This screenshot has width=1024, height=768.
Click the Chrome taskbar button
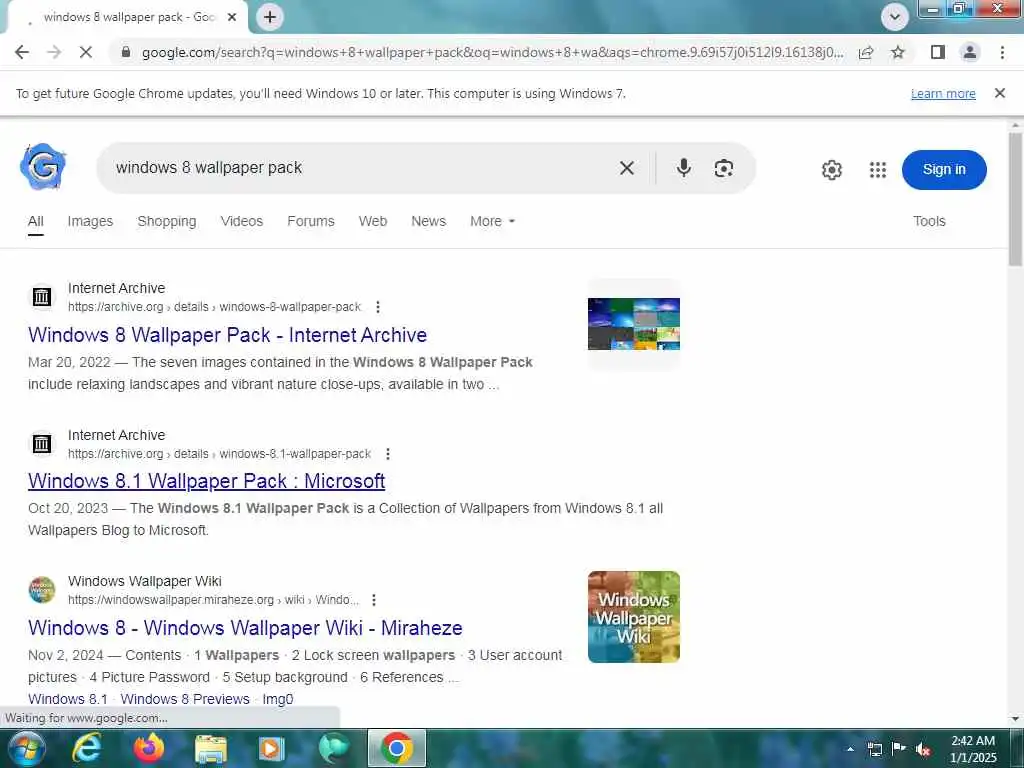coord(396,748)
